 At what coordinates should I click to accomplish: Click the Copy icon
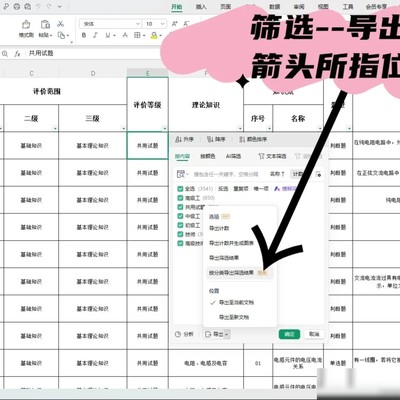click(x=61, y=35)
